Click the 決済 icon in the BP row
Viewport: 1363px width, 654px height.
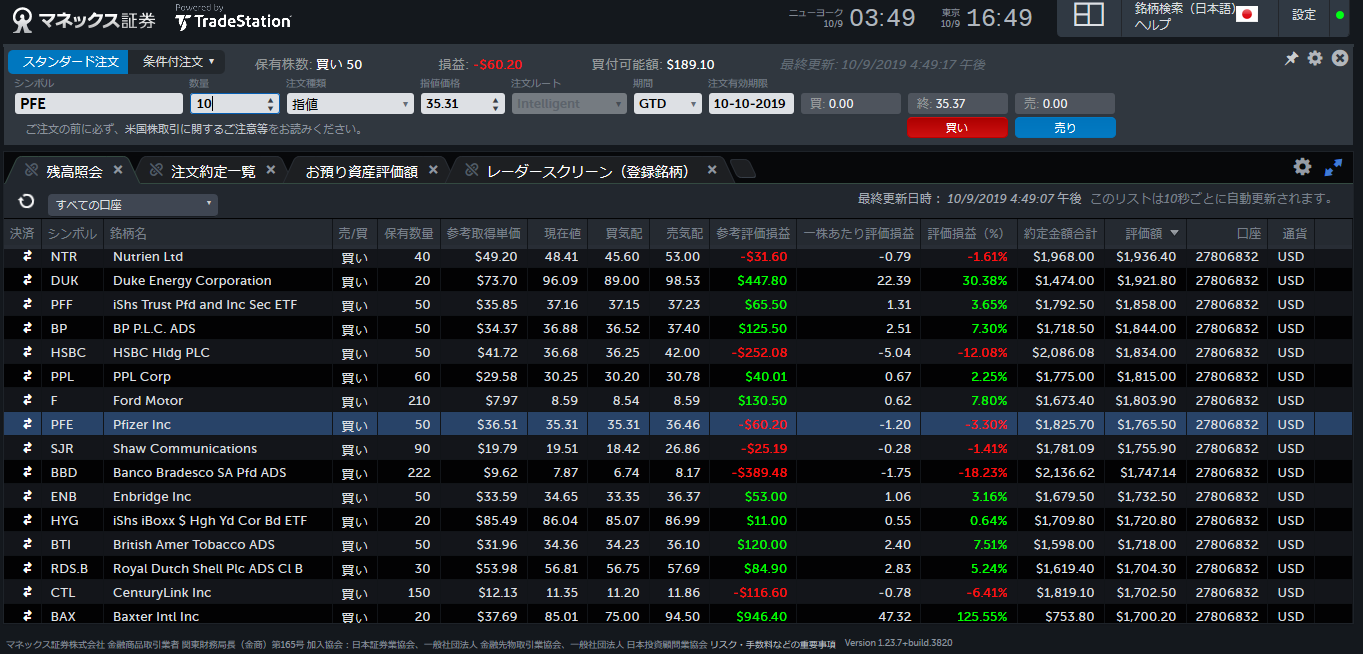click(x=27, y=329)
